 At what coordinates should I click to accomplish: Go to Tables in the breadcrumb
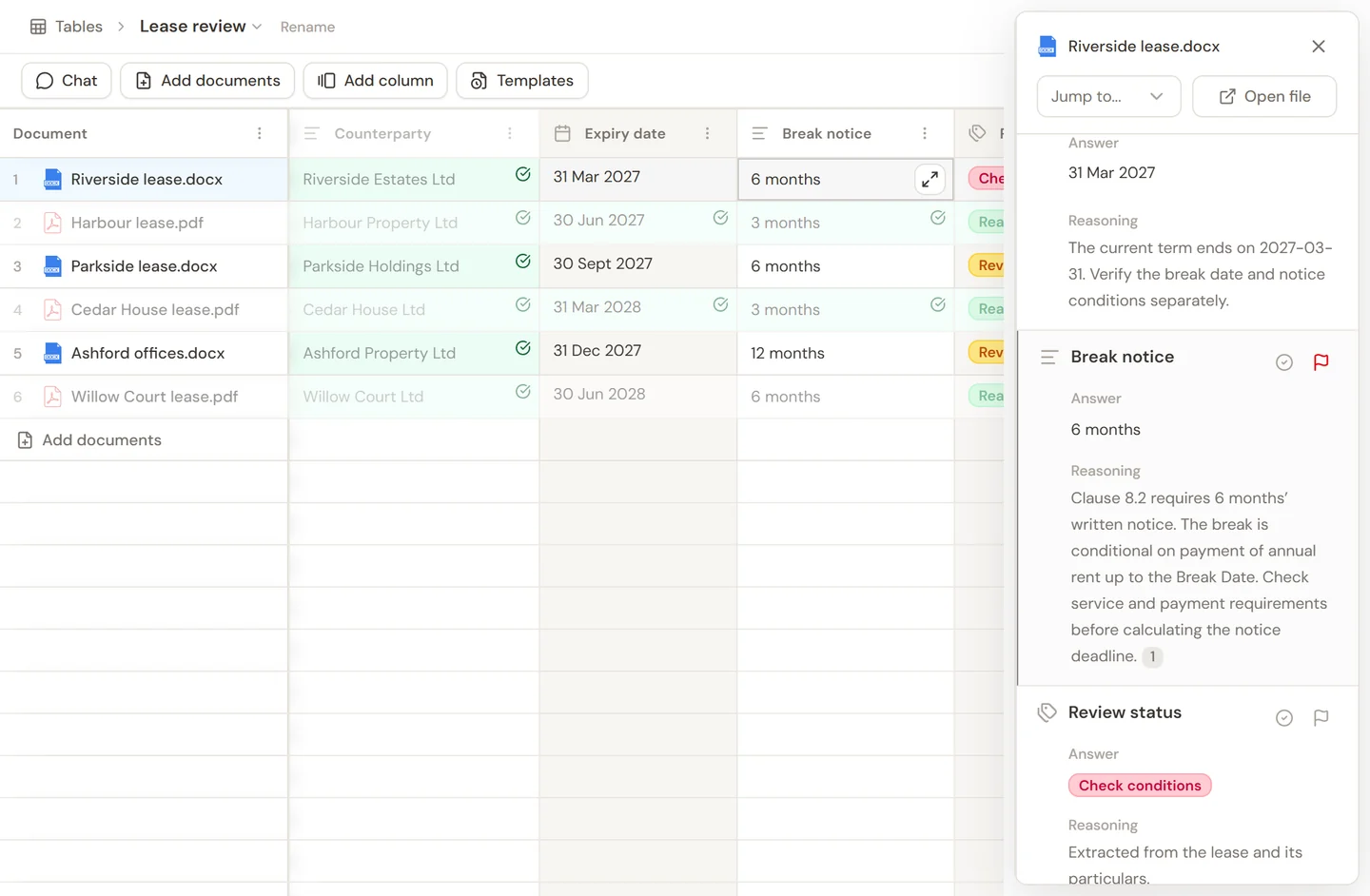point(79,27)
